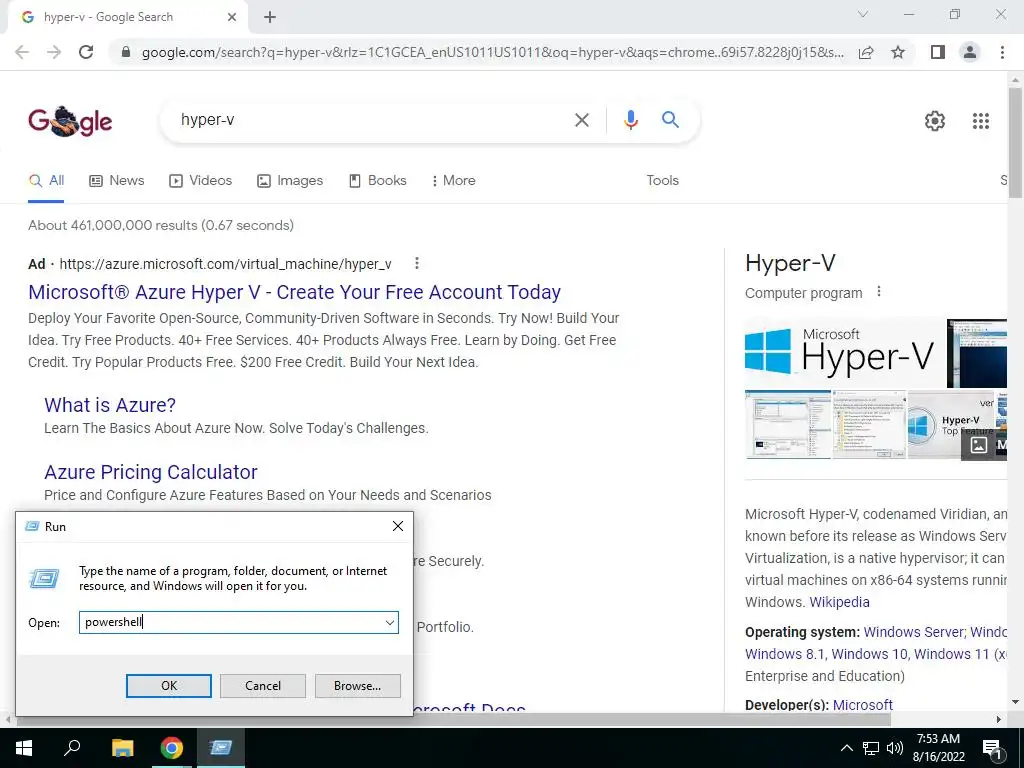The width and height of the screenshot is (1024, 768).
Task: Cancel the Run dialog
Action: 263,686
